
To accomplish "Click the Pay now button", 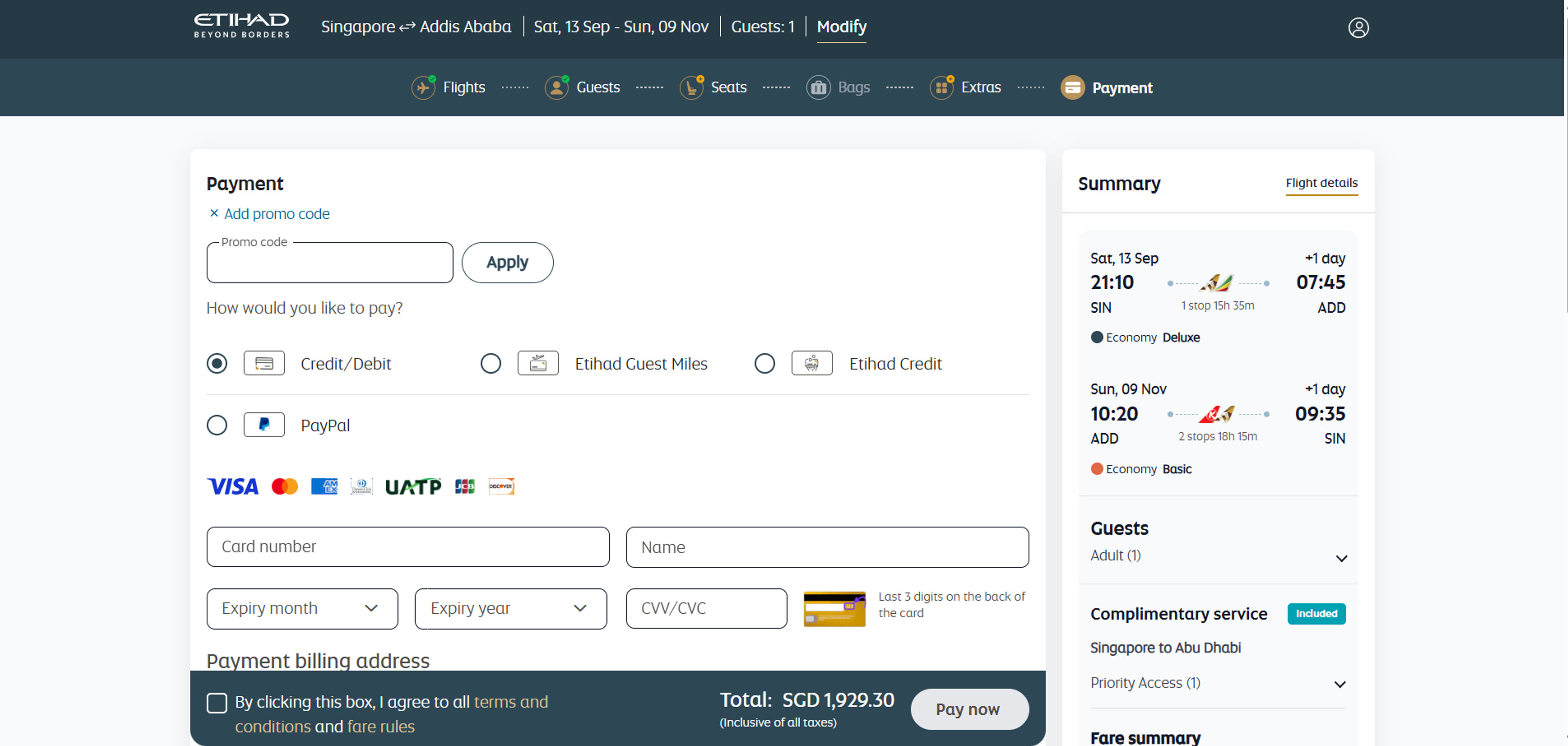I will point(969,709).
